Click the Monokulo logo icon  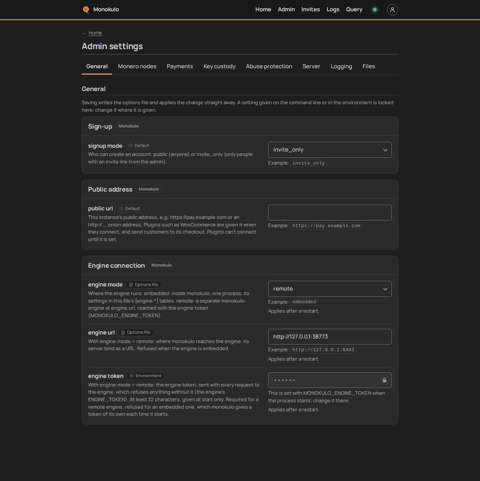86,9
